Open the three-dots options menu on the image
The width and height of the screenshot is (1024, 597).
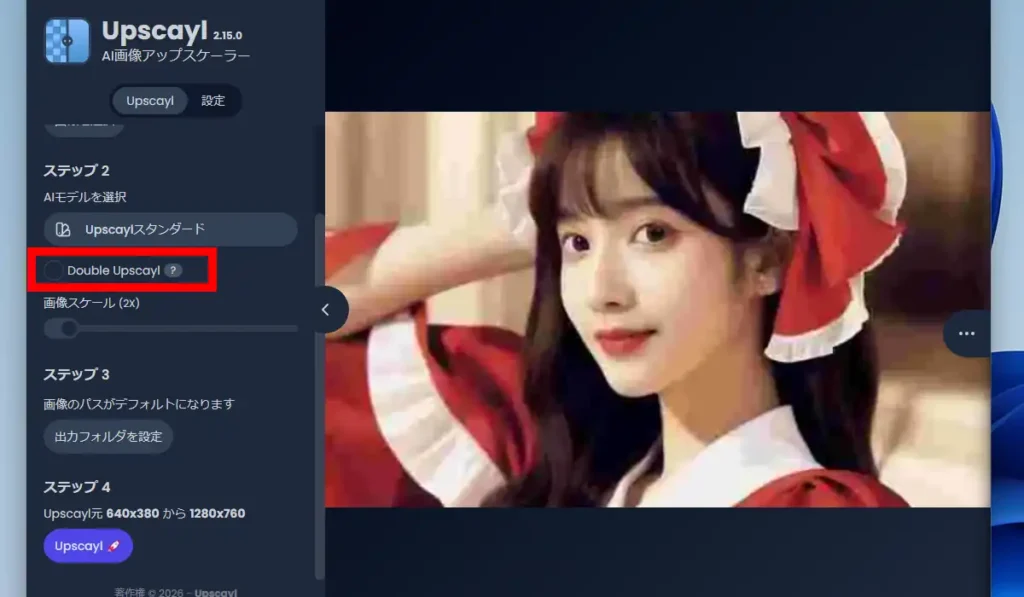click(966, 334)
